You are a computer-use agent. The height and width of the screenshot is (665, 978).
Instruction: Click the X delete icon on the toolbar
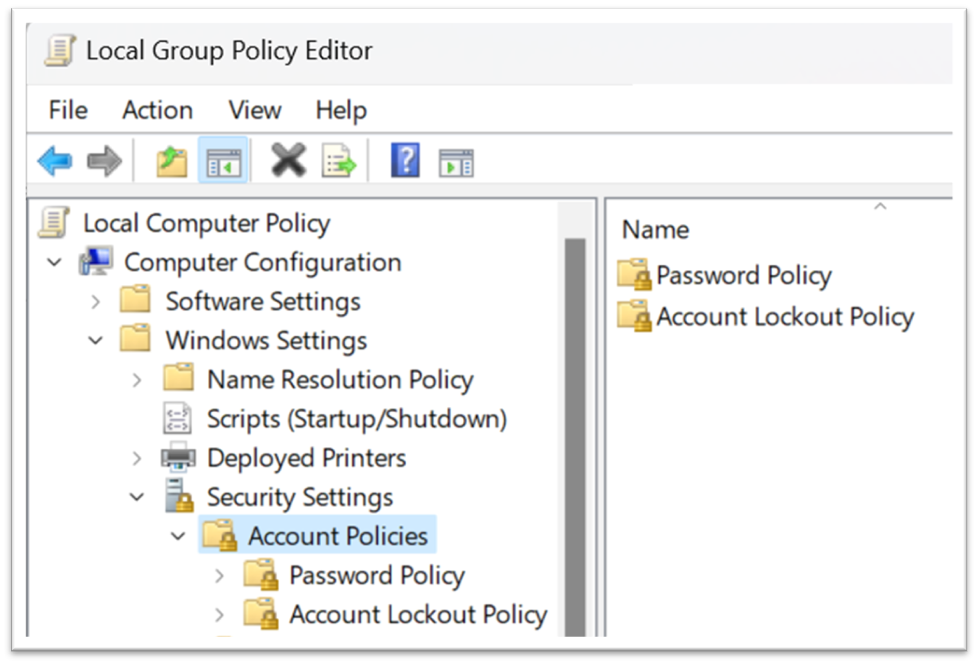point(288,160)
